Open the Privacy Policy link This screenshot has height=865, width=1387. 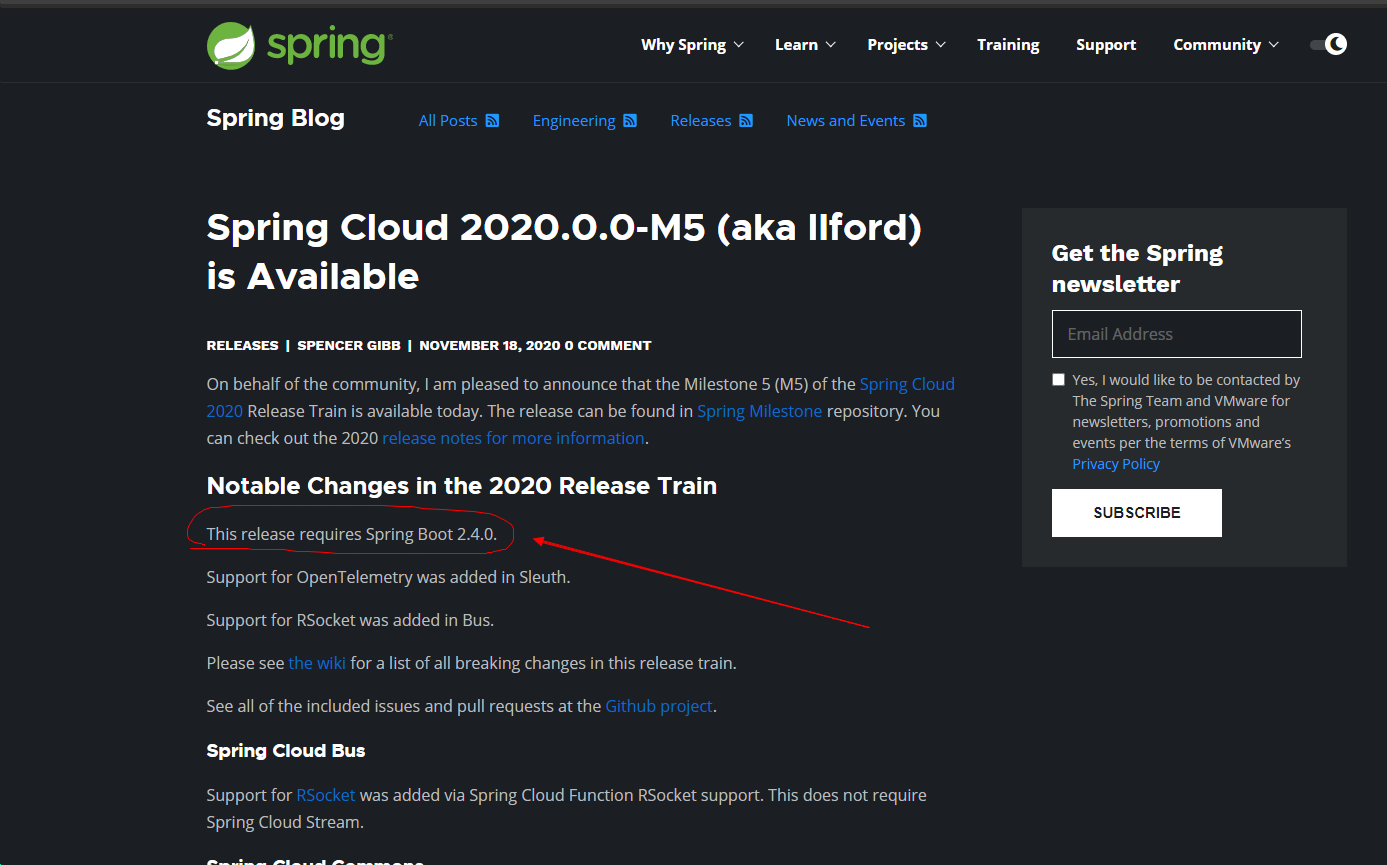1116,463
